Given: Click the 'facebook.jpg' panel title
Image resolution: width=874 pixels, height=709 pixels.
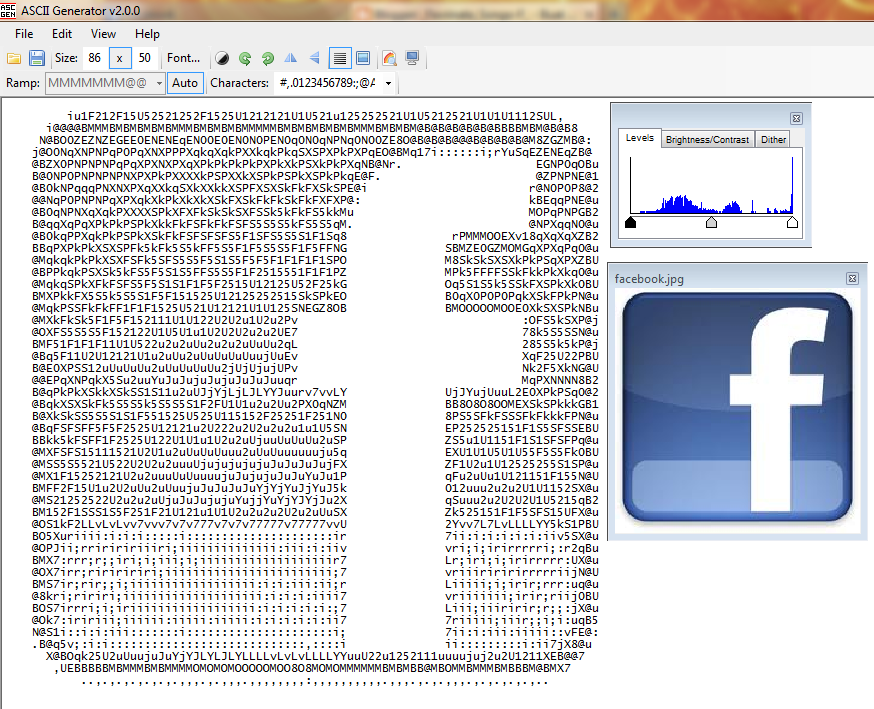Looking at the screenshot, I should tap(649, 279).
